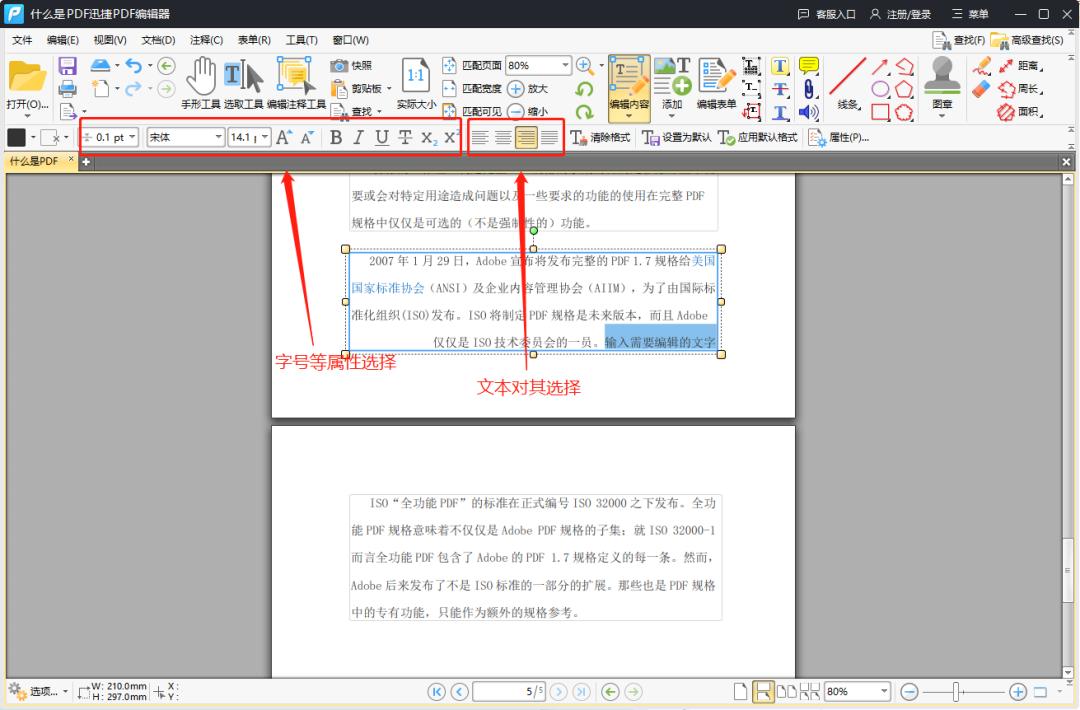Click the page number input field
The width and height of the screenshot is (1080, 710).
coord(509,692)
